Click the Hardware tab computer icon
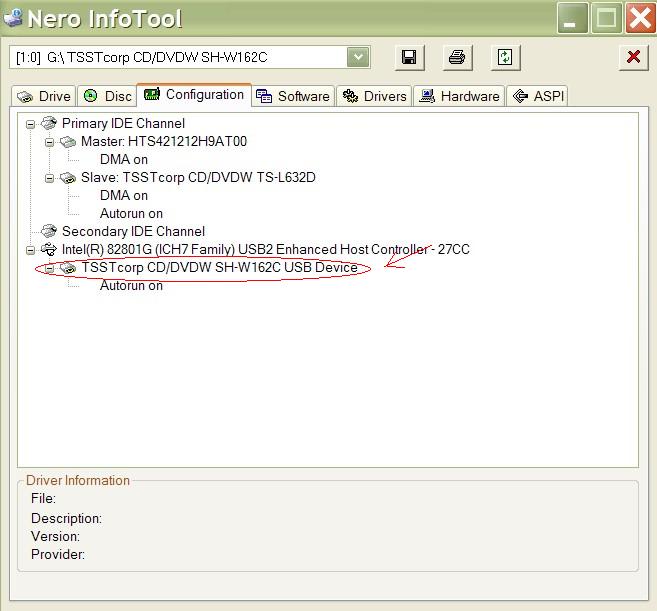Image resolution: width=657 pixels, height=611 pixels. (x=427, y=96)
